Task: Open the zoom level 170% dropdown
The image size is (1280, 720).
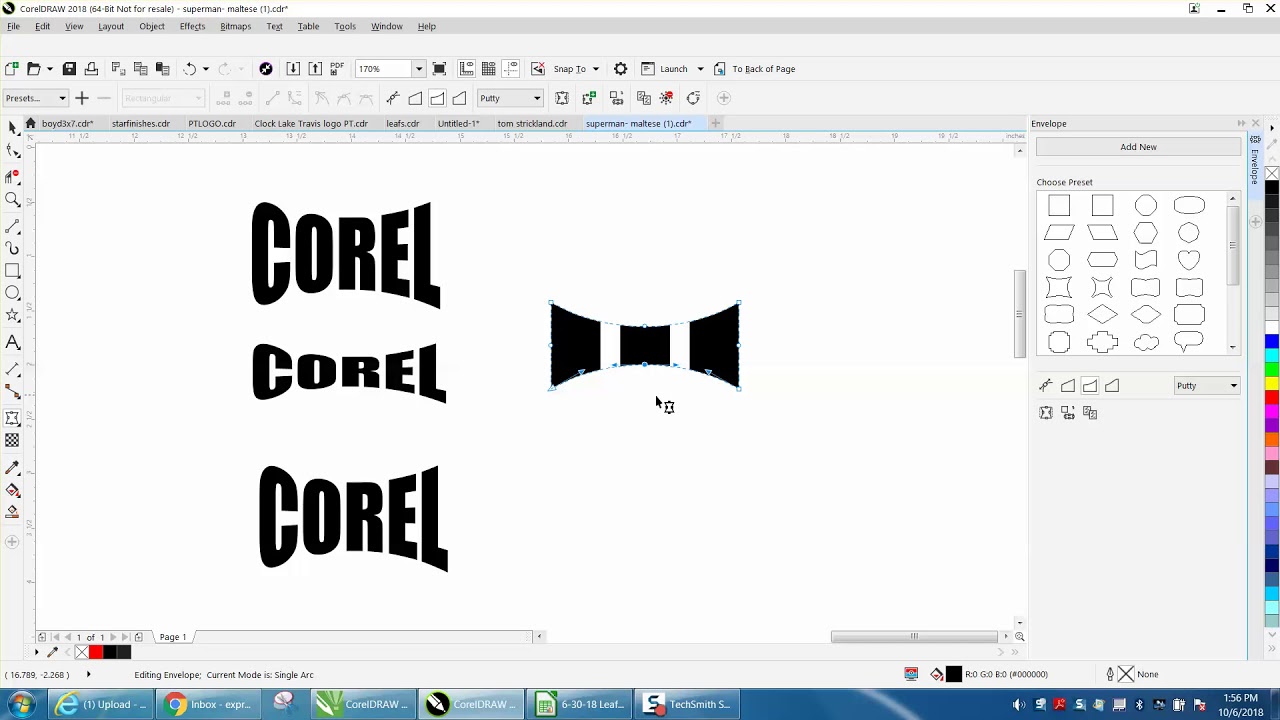Action: (x=419, y=69)
